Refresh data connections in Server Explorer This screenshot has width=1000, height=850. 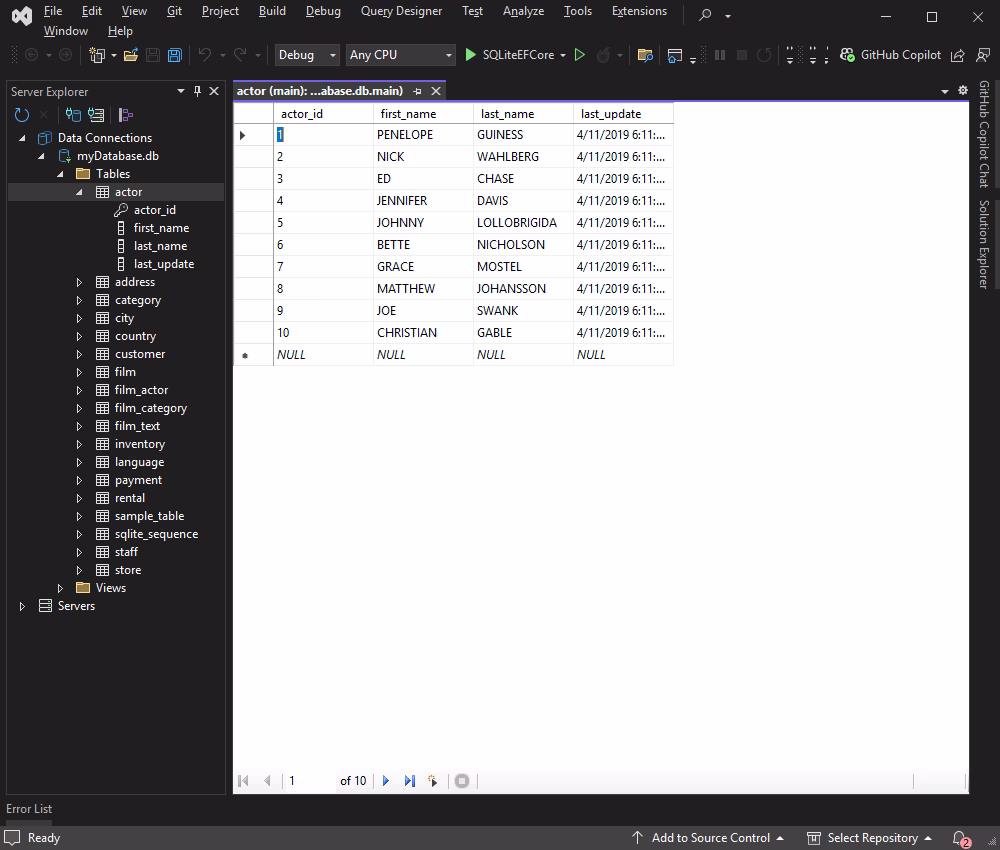[x=20, y=114]
